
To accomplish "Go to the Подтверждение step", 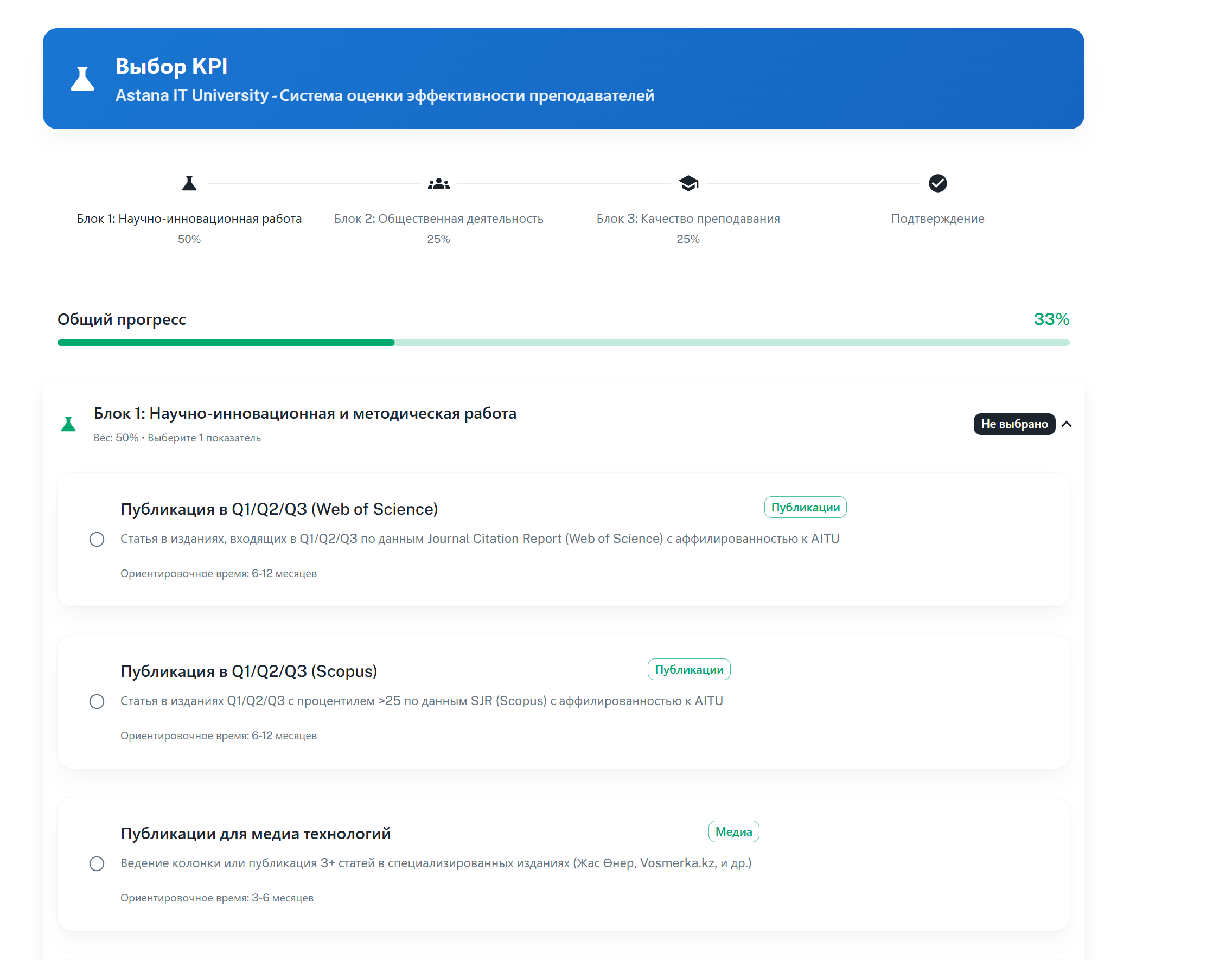I will click(937, 219).
